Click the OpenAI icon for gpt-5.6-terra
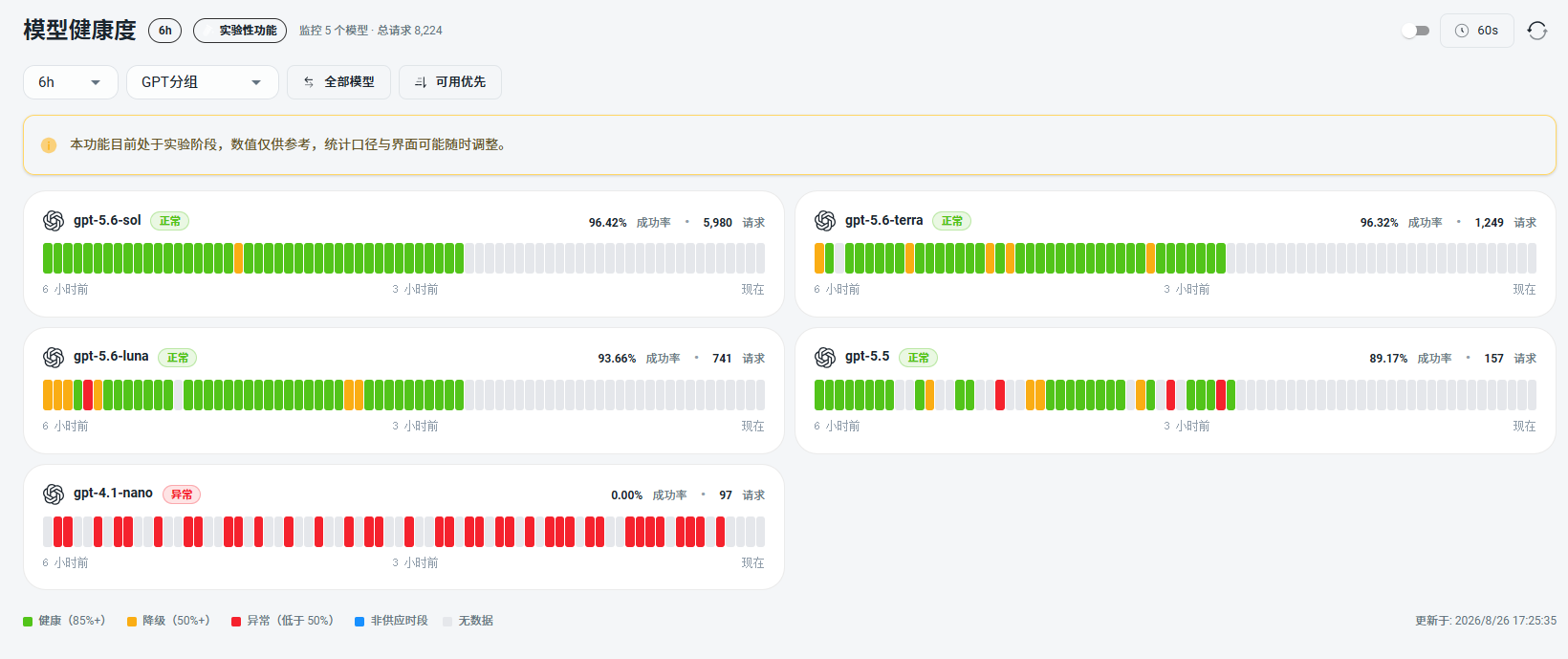This screenshot has height=659, width=1568. 825,221
